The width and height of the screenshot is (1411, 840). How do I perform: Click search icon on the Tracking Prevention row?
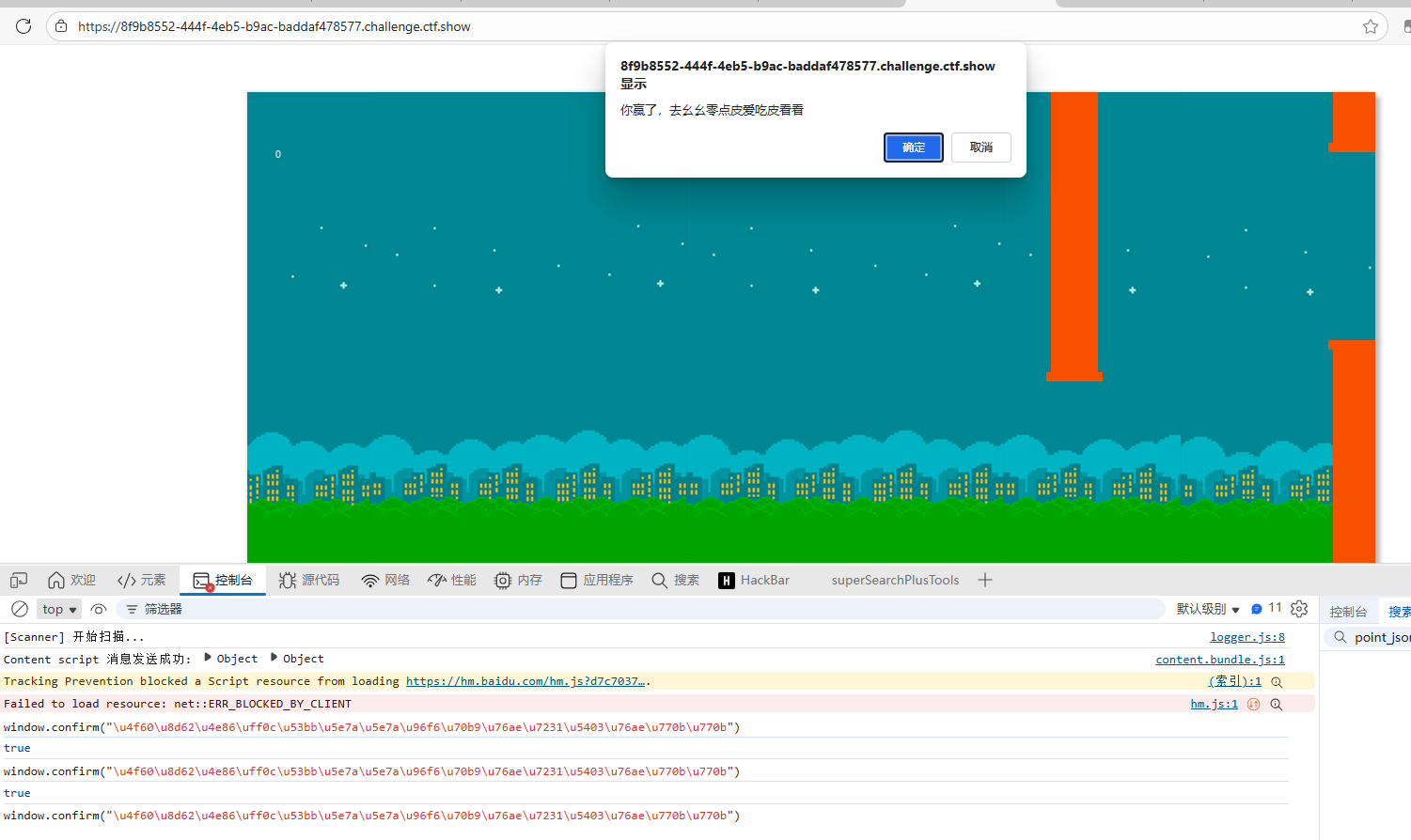(x=1277, y=682)
